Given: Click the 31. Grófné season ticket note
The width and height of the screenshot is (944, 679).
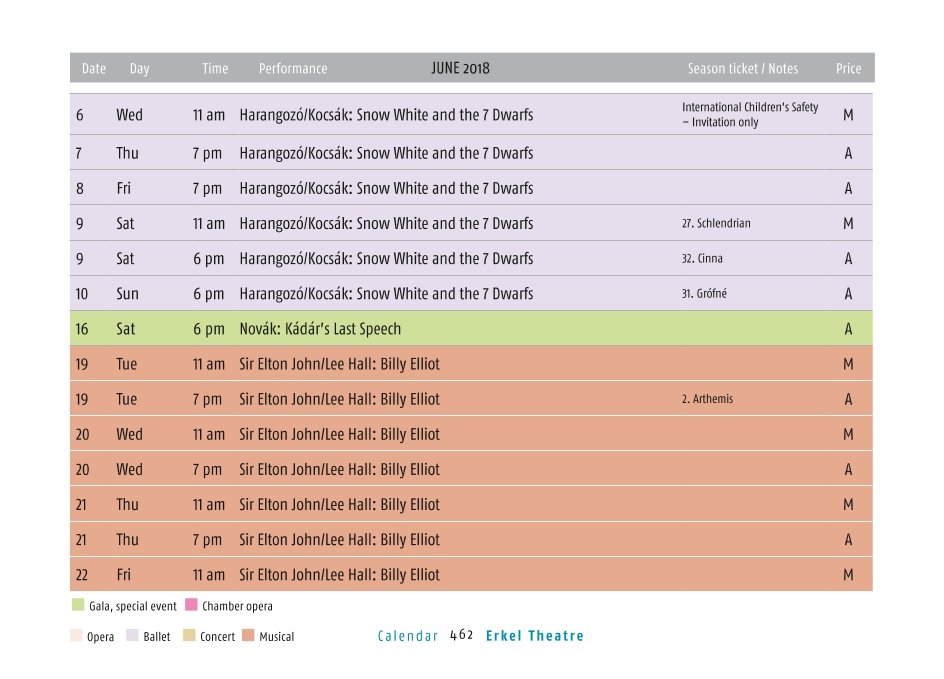Looking at the screenshot, I should 704,294.
